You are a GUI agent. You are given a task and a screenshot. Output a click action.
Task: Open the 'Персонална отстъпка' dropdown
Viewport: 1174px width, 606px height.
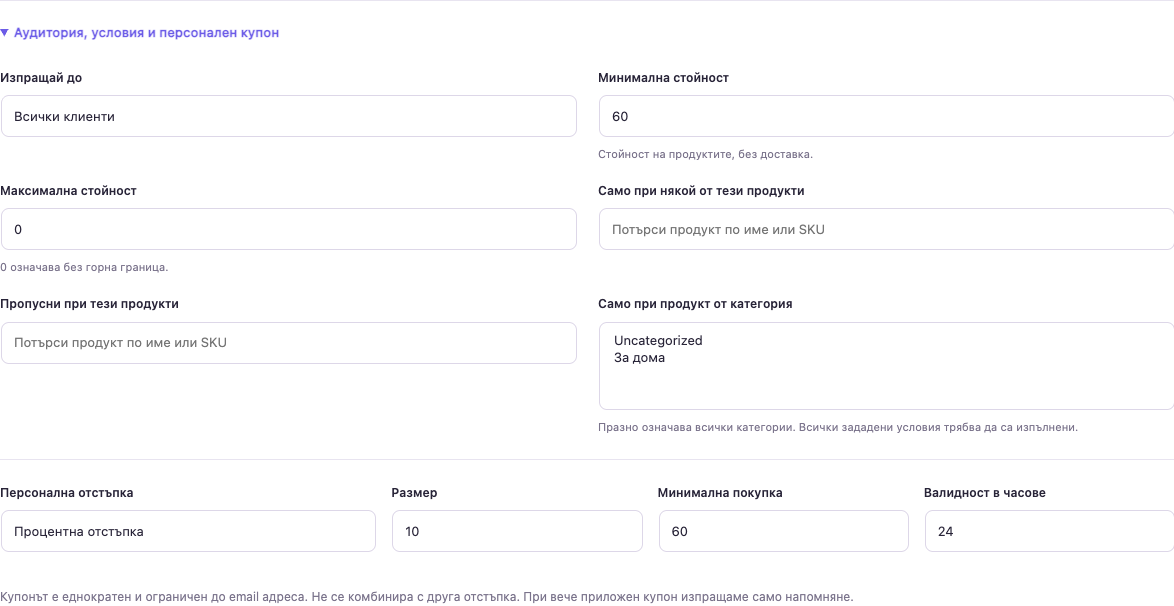[188, 531]
